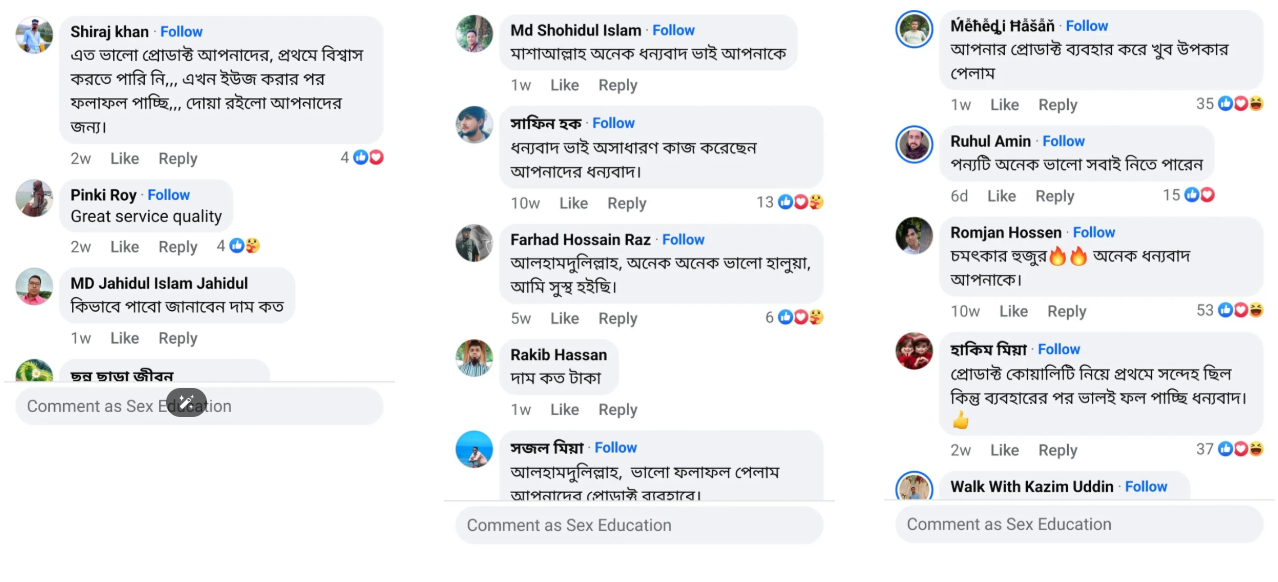Click the 53 reactions on Romjan Hossen's comment

coord(1230,311)
